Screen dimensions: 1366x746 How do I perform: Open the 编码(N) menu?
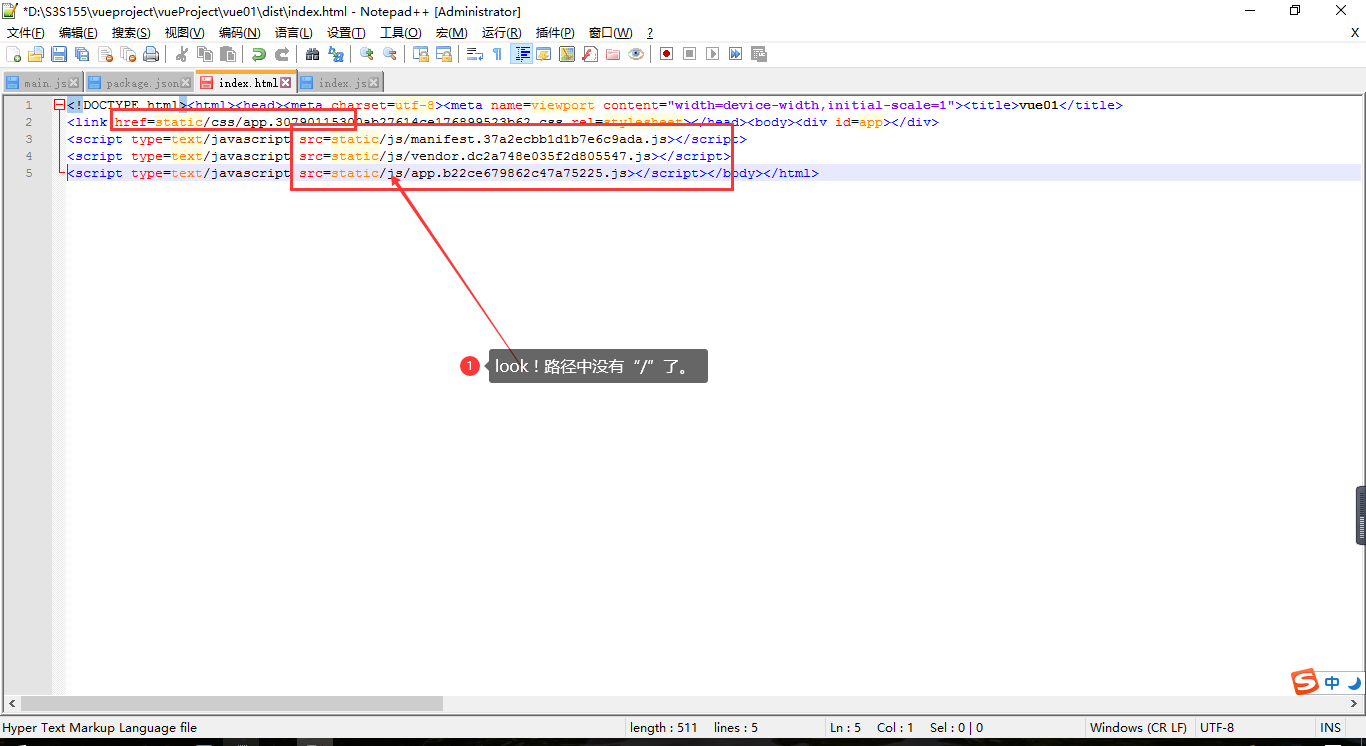(x=239, y=33)
